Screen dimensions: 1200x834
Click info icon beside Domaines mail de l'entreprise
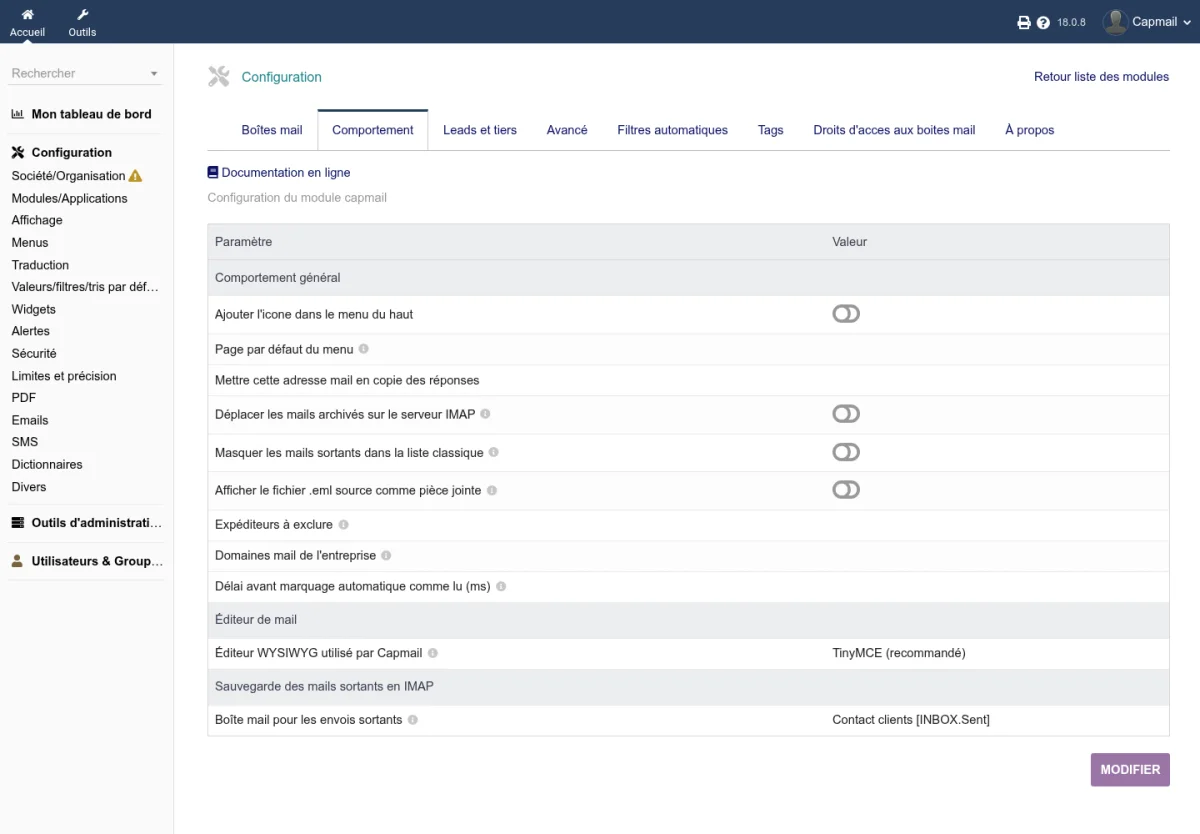pos(386,555)
